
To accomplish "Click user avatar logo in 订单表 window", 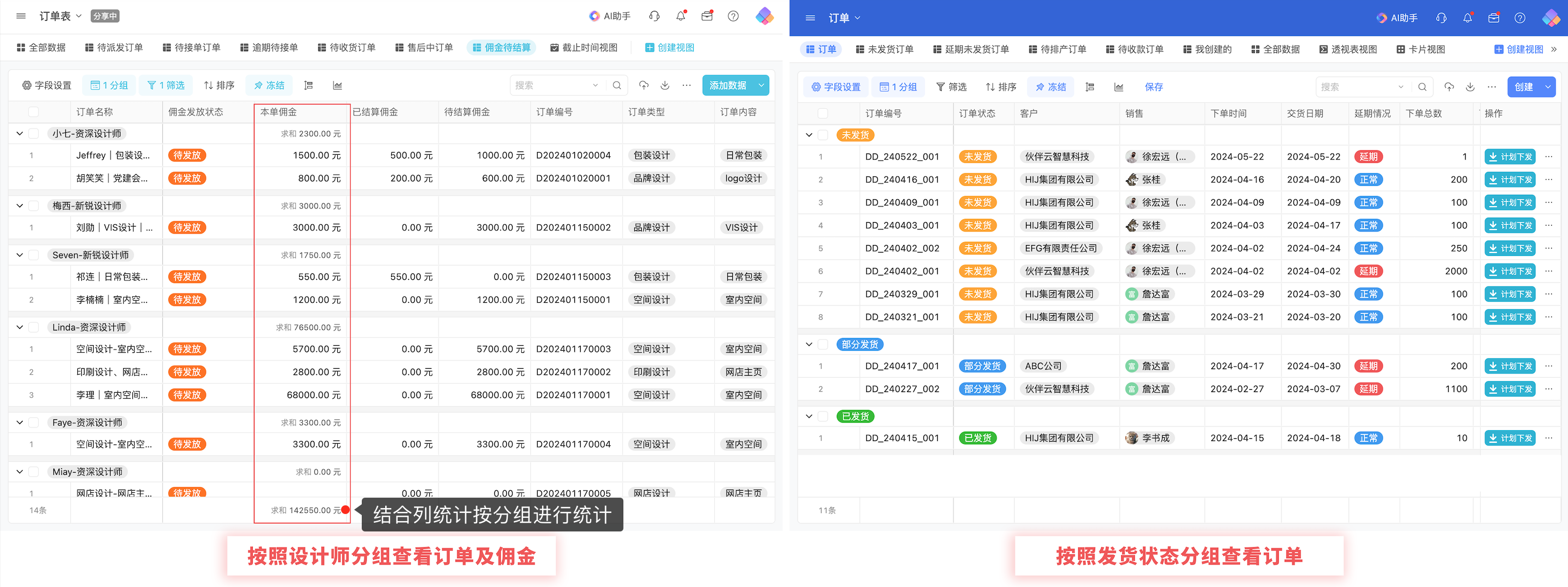I will (x=764, y=16).
